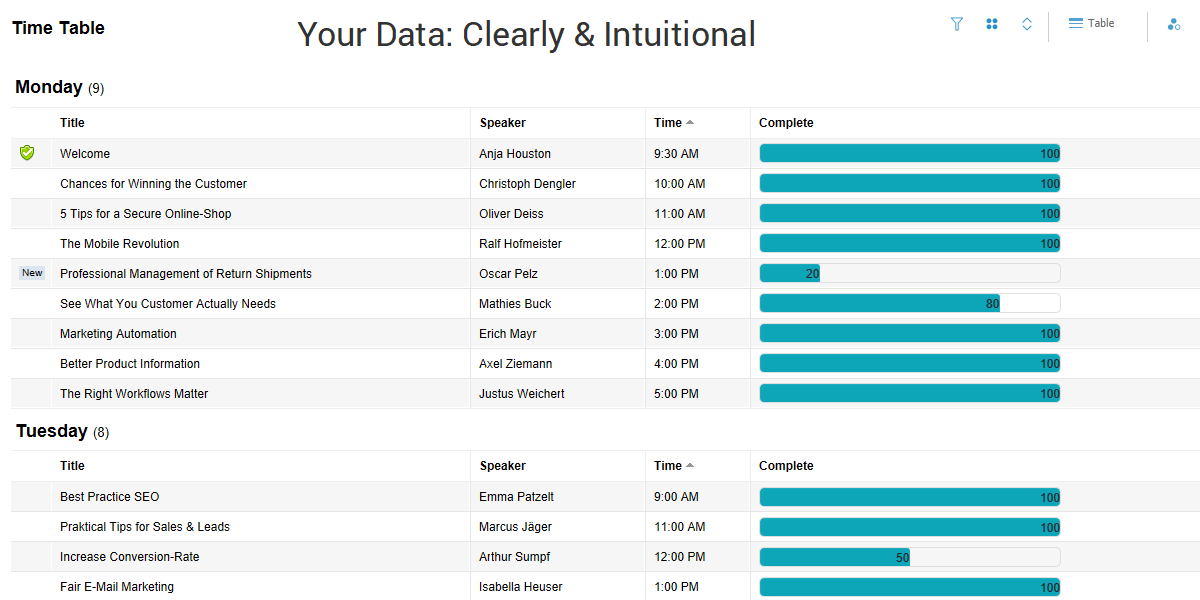Collapse the Monday group header
1200x600 pixels.
(49, 87)
